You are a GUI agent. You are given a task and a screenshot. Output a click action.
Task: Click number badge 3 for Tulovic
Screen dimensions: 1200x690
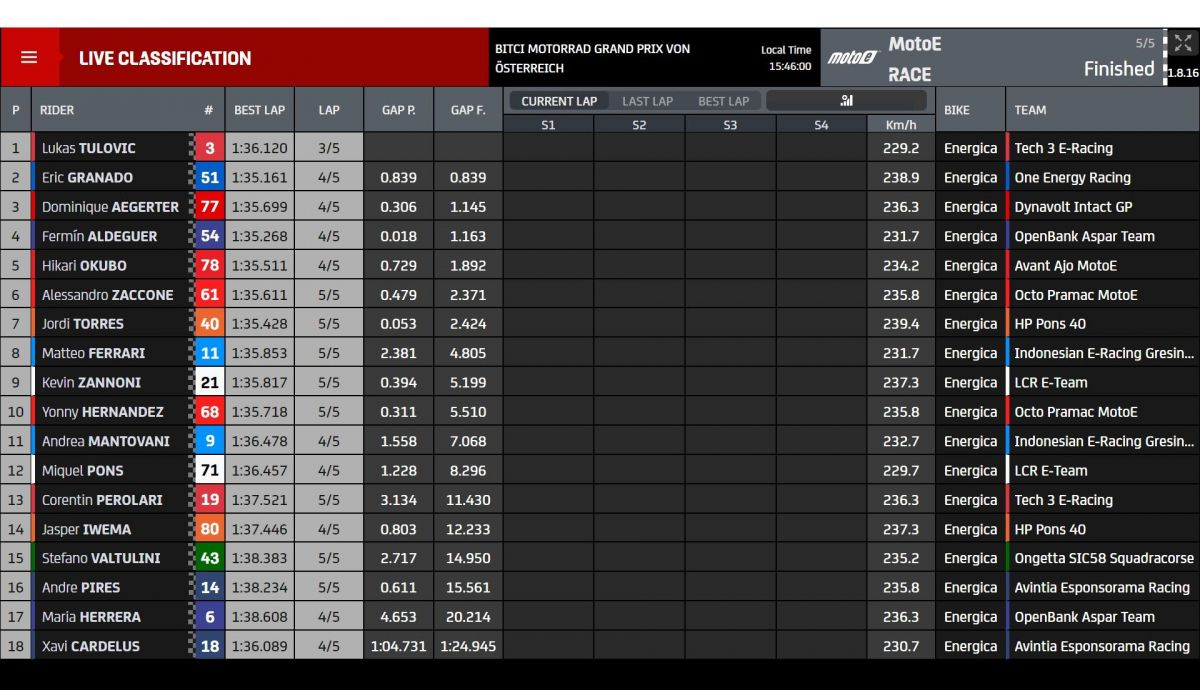[209, 148]
